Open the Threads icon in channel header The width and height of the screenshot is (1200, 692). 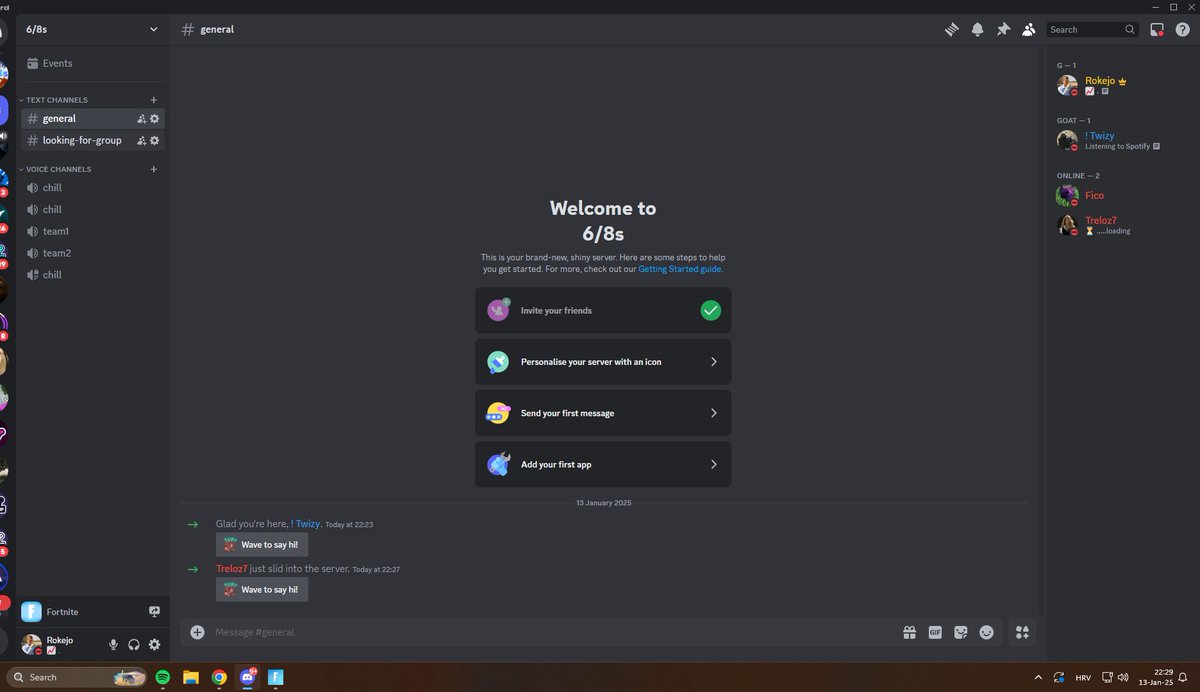tap(952, 30)
